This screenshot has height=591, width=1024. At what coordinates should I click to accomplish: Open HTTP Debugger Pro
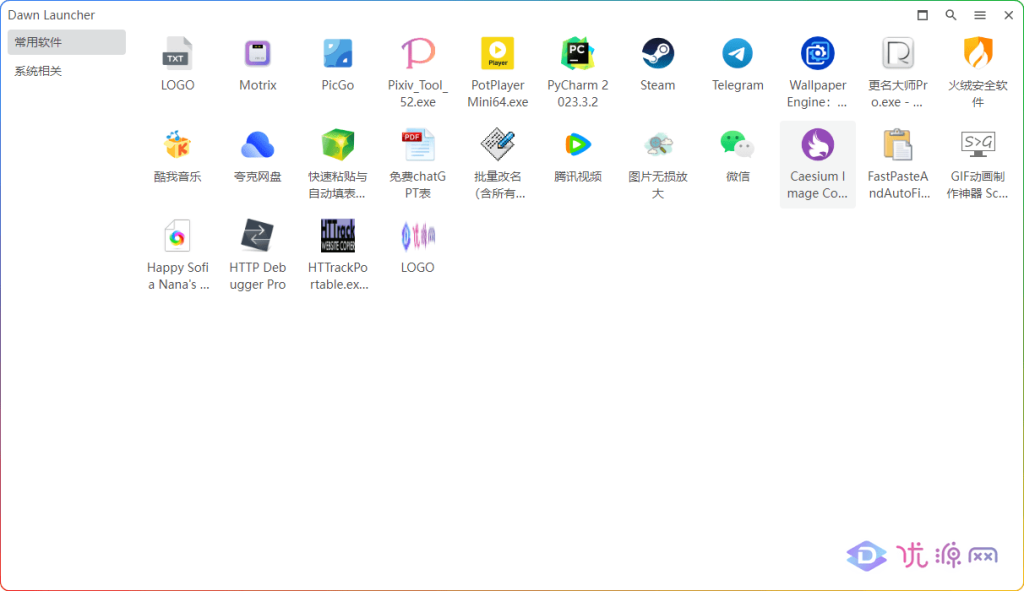(x=257, y=237)
